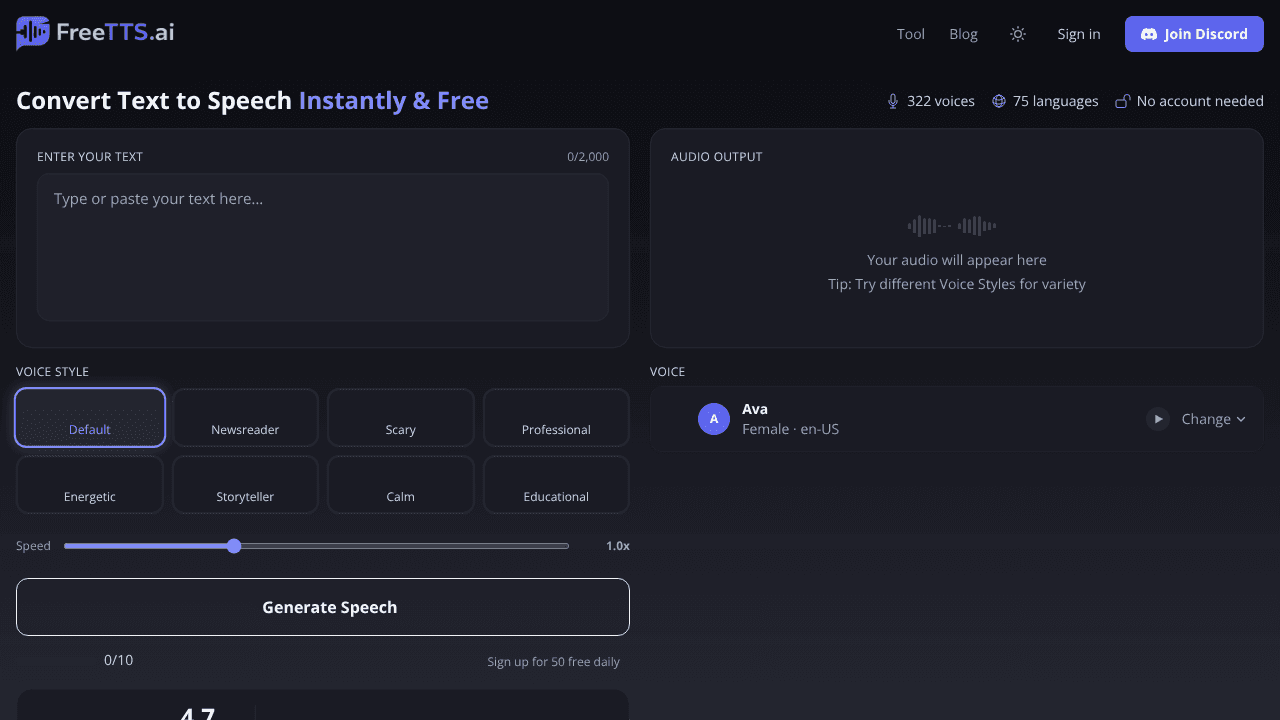
Task: Open the Tool menu item
Action: pos(911,34)
